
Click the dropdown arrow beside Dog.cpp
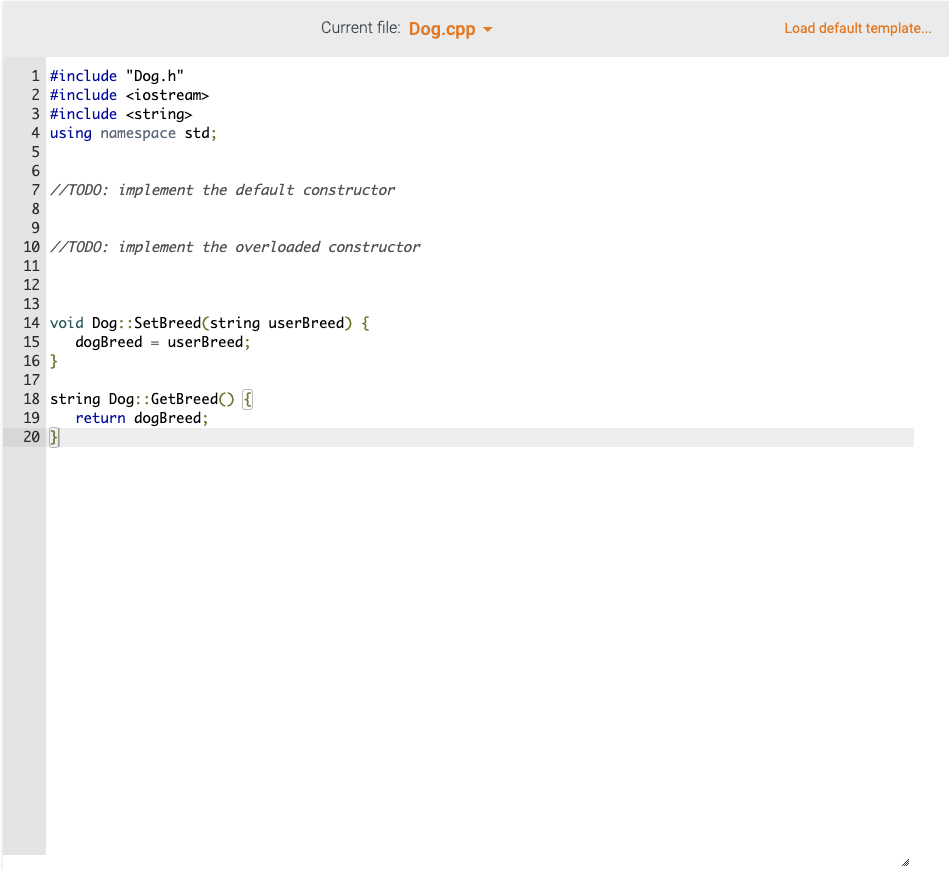(x=487, y=29)
